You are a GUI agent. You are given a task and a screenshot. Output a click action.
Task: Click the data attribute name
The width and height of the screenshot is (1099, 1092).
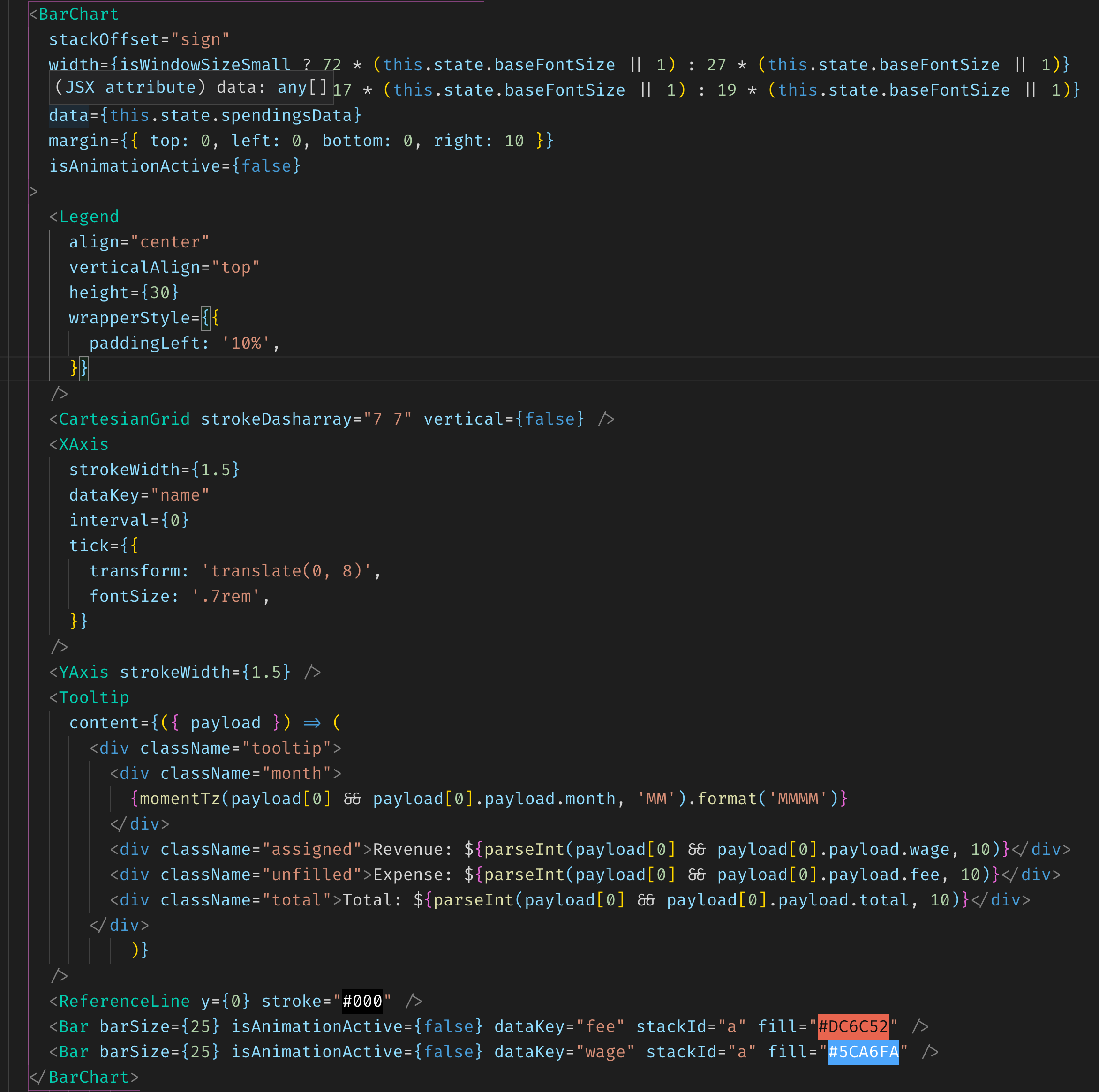(69, 115)
